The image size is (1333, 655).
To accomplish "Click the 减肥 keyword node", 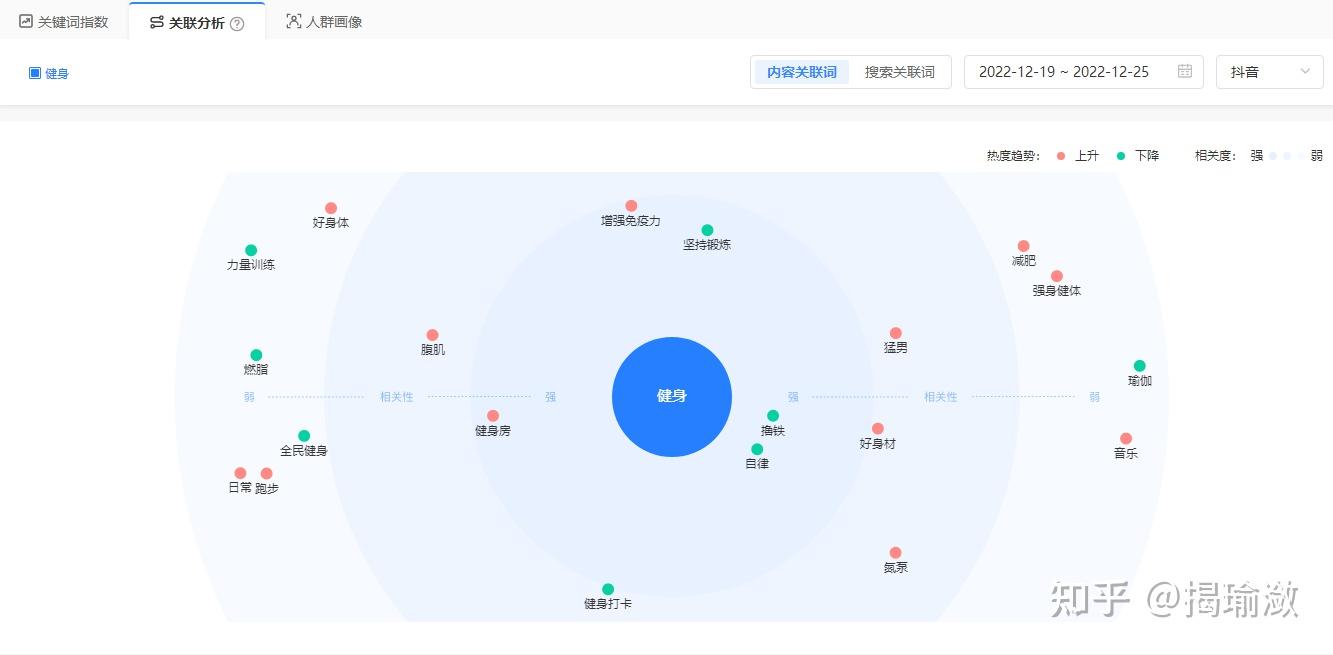I will 1023,246.
